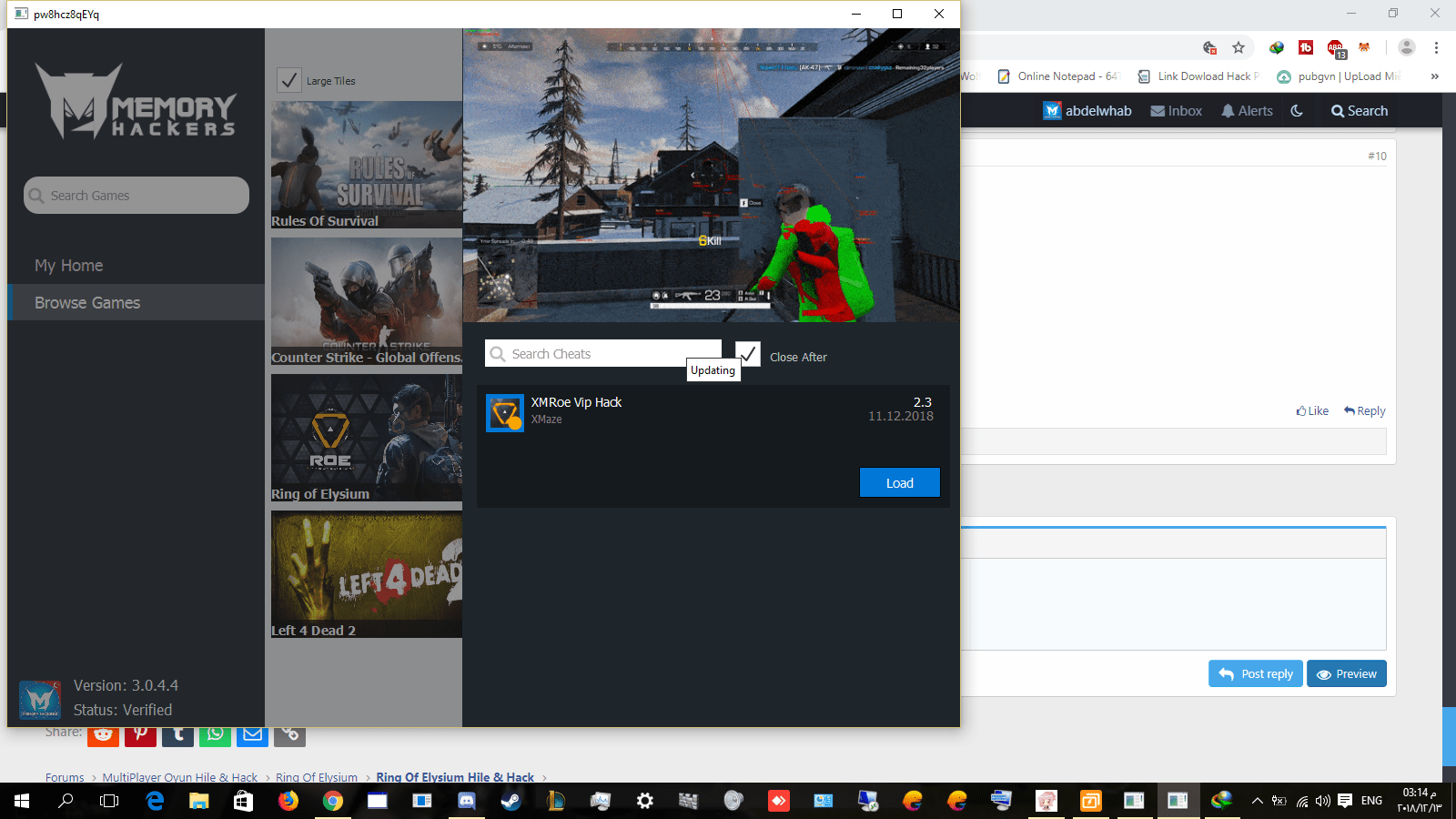1456x819 pixels.
Task: Toggle forum dark mode moon icon
Action: pos(1297,111)
